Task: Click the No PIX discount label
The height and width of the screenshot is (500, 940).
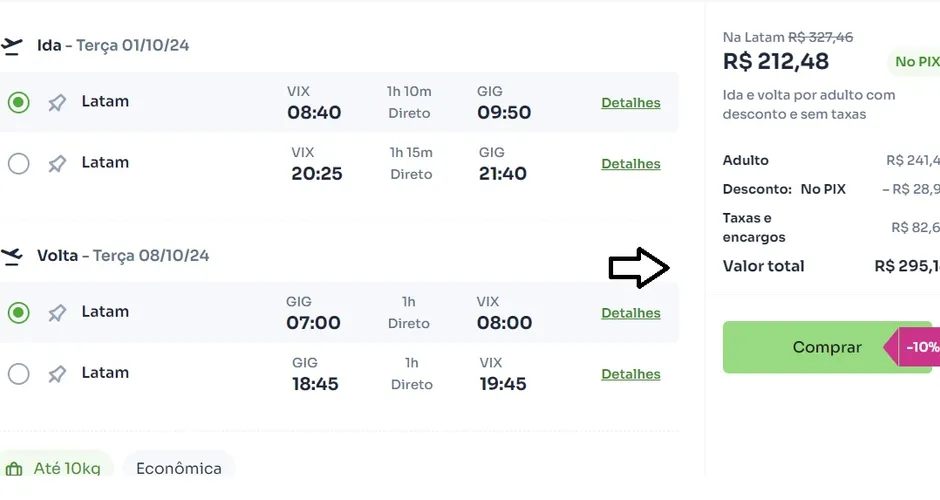Action: (x=915, y=62)
